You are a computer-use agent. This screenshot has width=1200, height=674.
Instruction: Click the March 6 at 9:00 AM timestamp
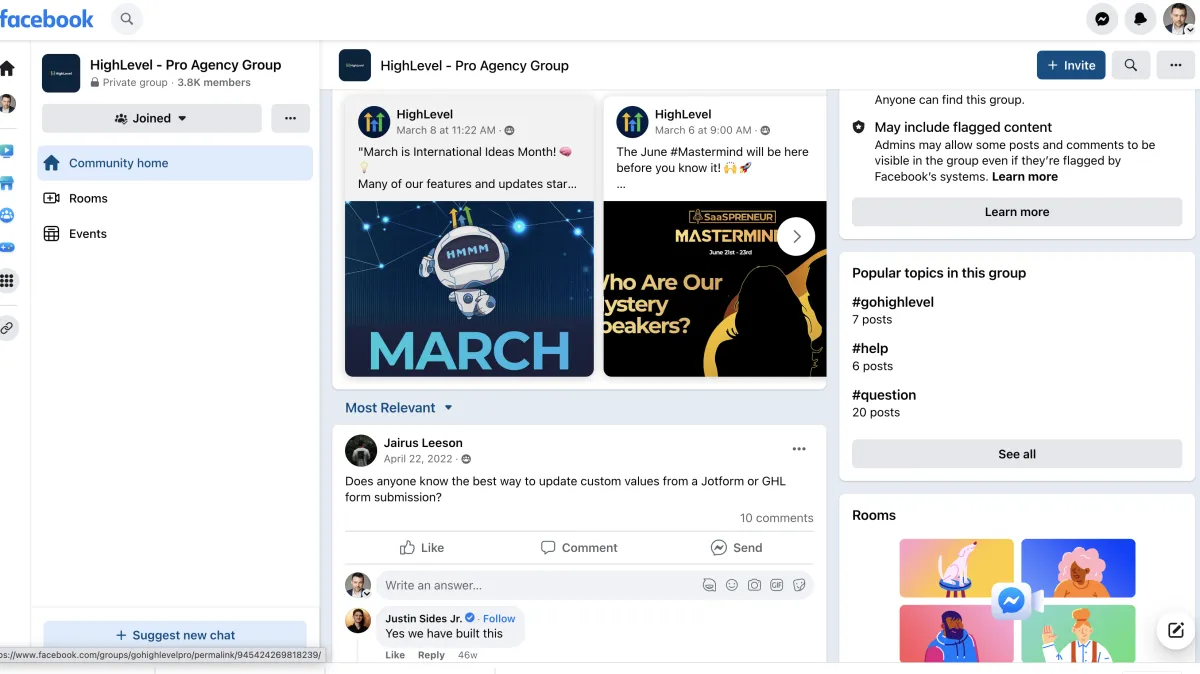click(703, 130)
